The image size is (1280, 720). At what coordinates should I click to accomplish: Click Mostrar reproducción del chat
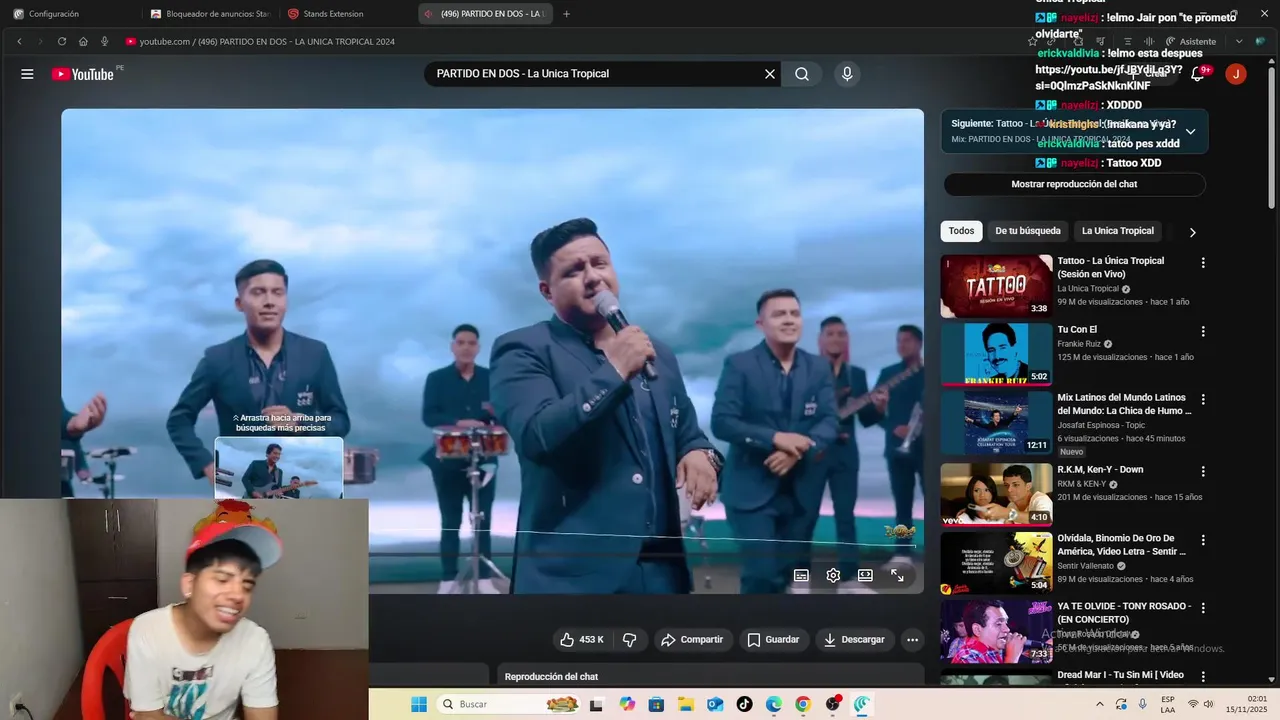point(1074,184)
